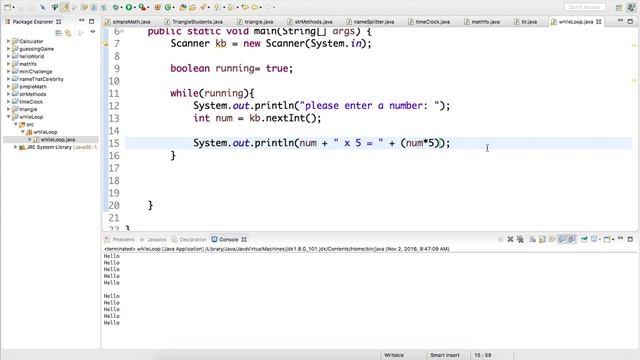Toggle Word Wrap in Console toolbar

point(552,239)
